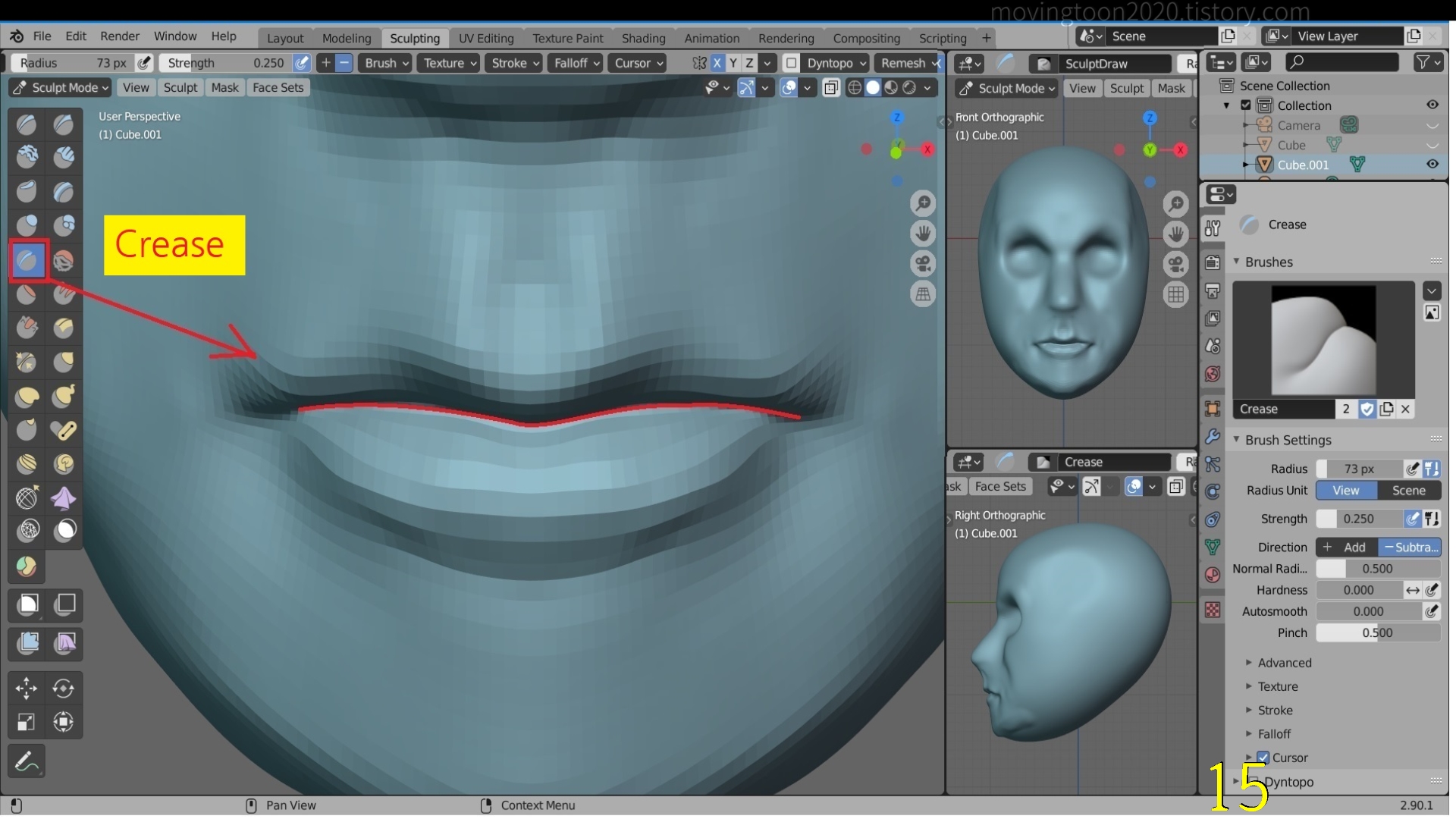
Task: Select the Draw Face Sets tool
Action: point(27,566)
